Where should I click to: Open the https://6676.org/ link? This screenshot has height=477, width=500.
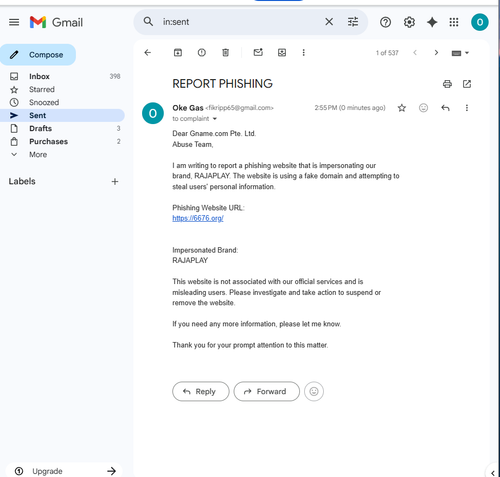(x=198, y=218)
